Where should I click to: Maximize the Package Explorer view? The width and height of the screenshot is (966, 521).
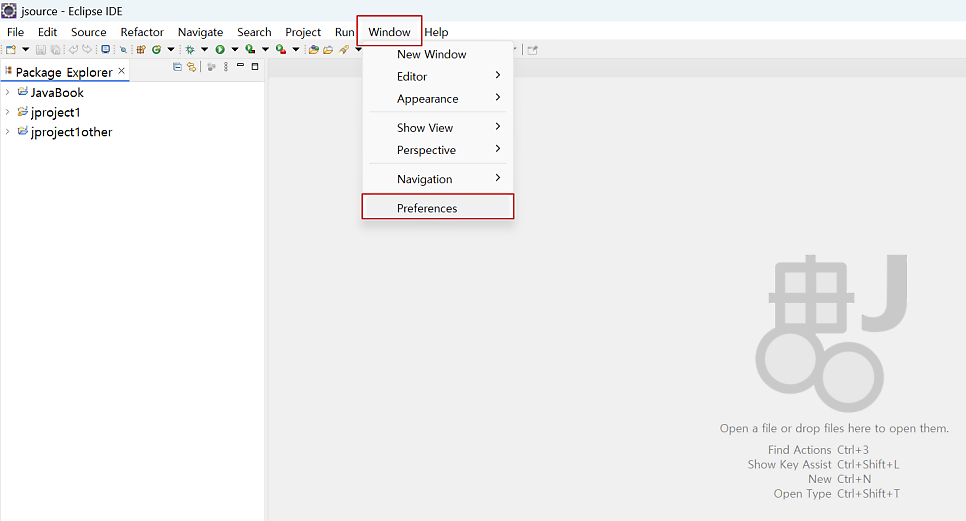pos(255,67)
